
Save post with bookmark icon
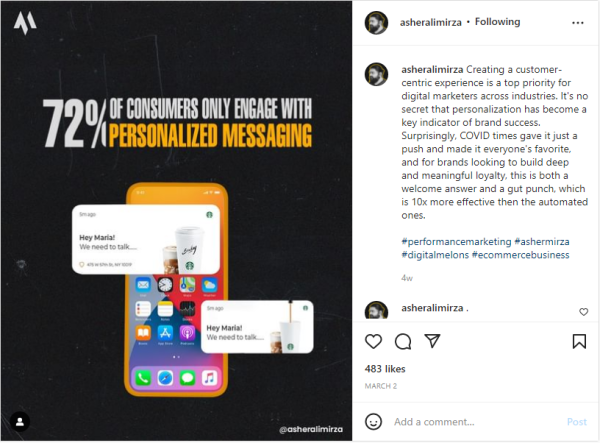tap(579, 341)
